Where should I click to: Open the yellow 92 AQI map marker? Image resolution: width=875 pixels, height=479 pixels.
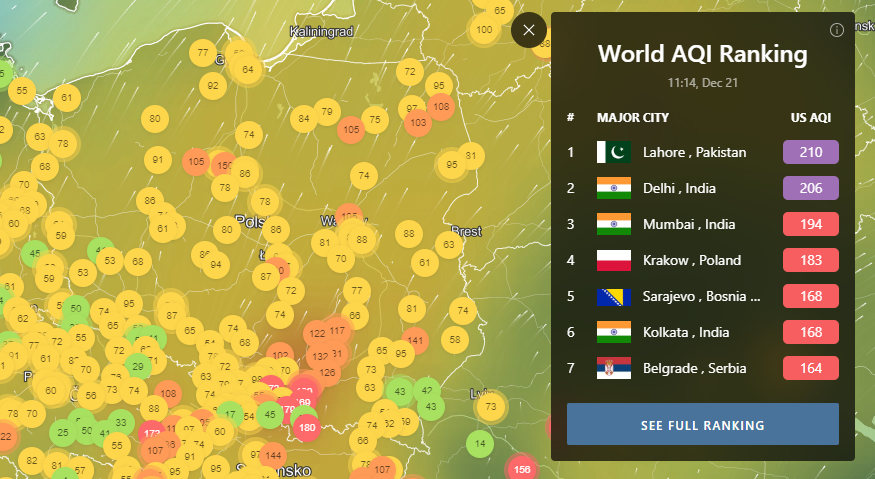click(x=213, y=86)
